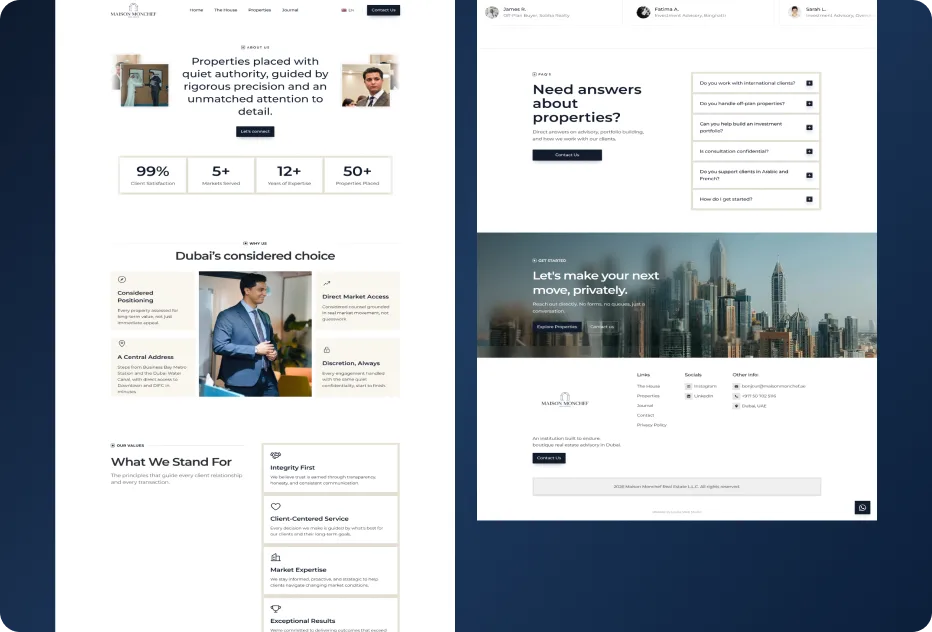
Task: Click the Maison Monchef header logo
Action: coord(133,10)
